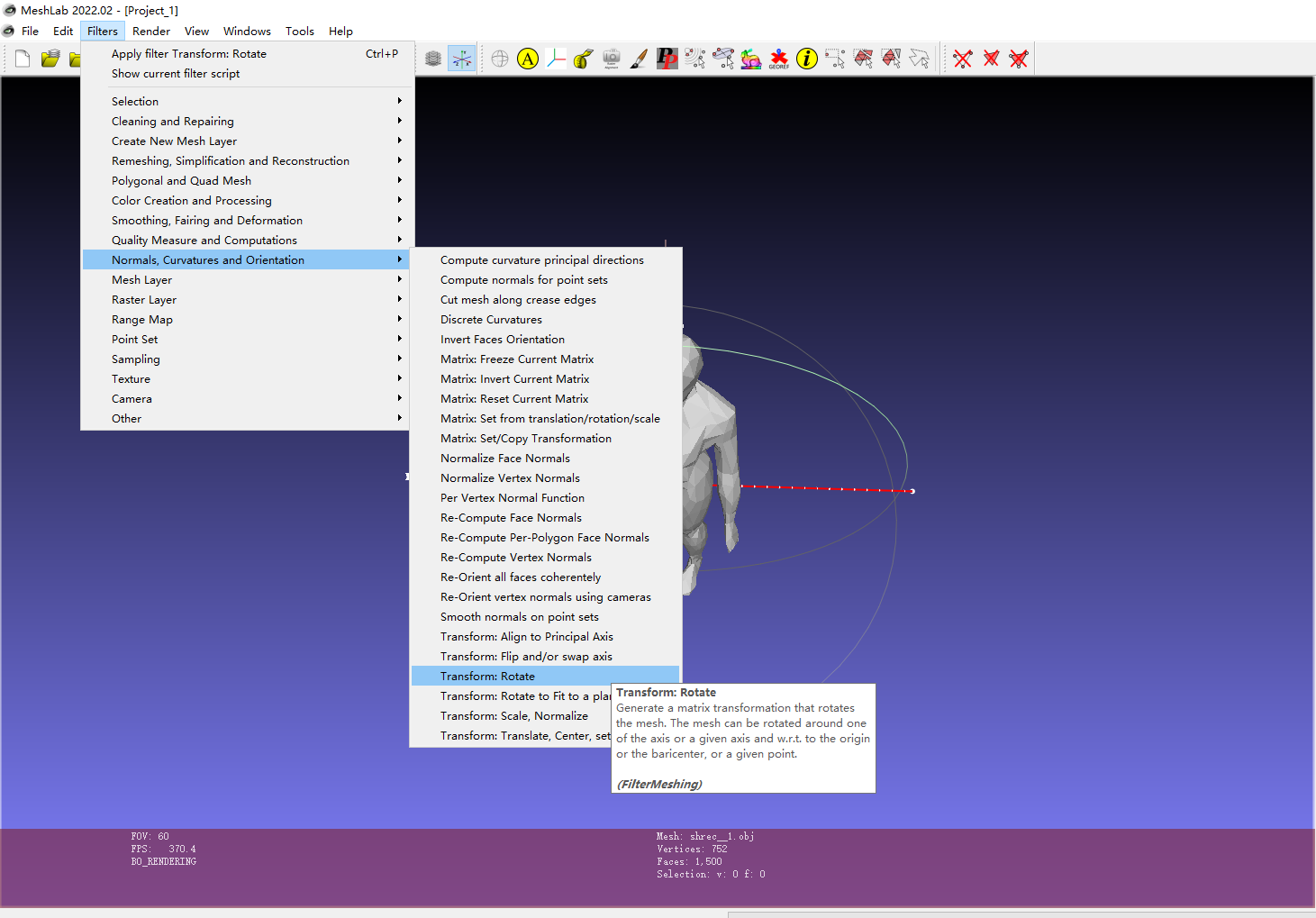The image size is (1316, 918).
Task: Choose Transform: Rotate filter
Action: coord(545,677)
